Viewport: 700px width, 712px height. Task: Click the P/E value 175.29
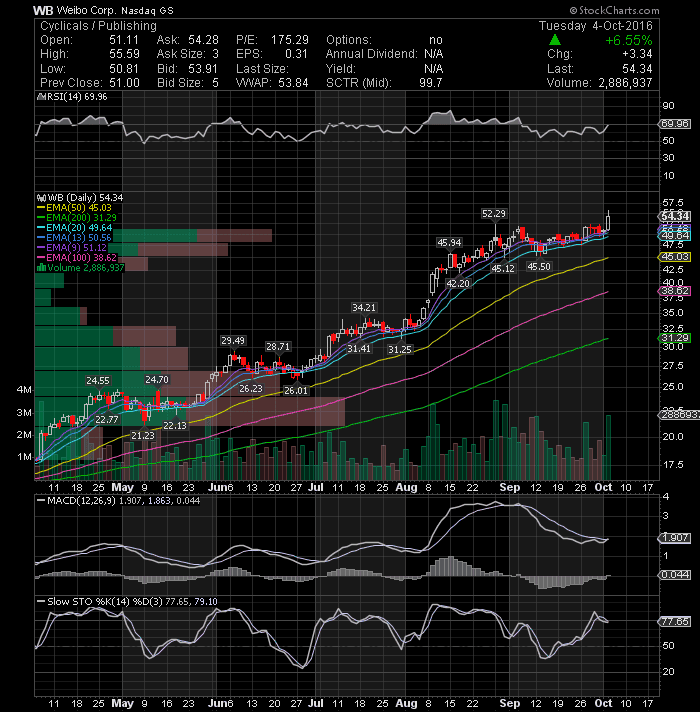point(290,40)
